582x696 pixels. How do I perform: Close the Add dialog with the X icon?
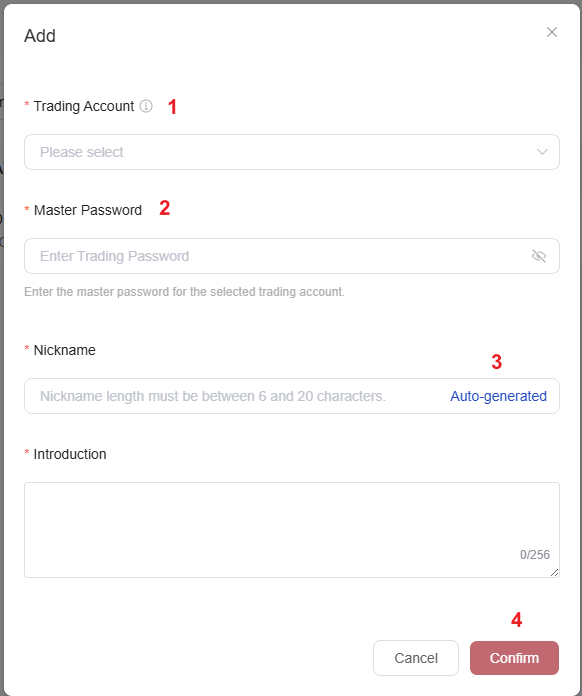(x=552, y=32)
